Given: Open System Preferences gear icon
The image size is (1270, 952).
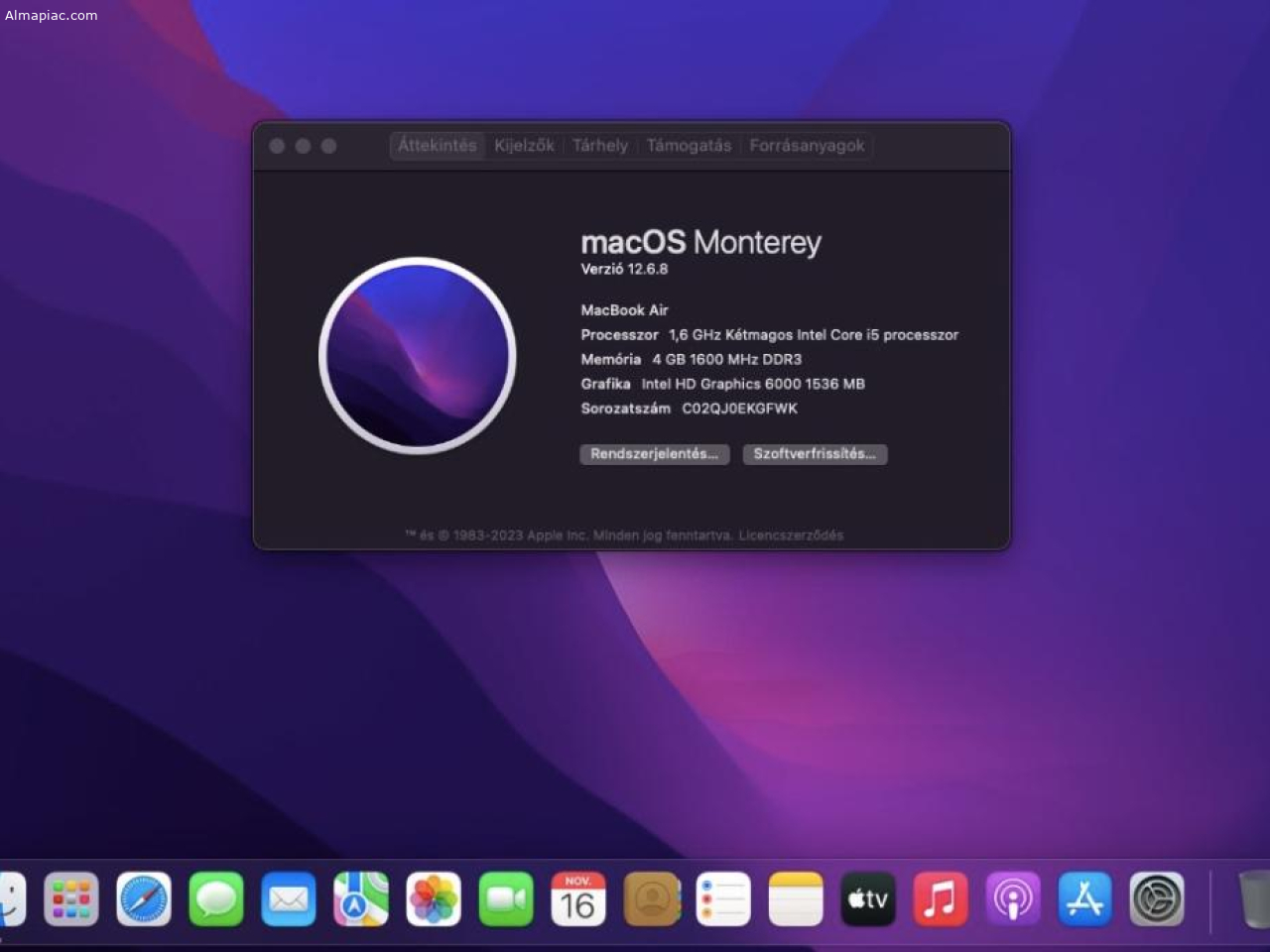Looking at the screenshot, I should (x=1158, y=898).
